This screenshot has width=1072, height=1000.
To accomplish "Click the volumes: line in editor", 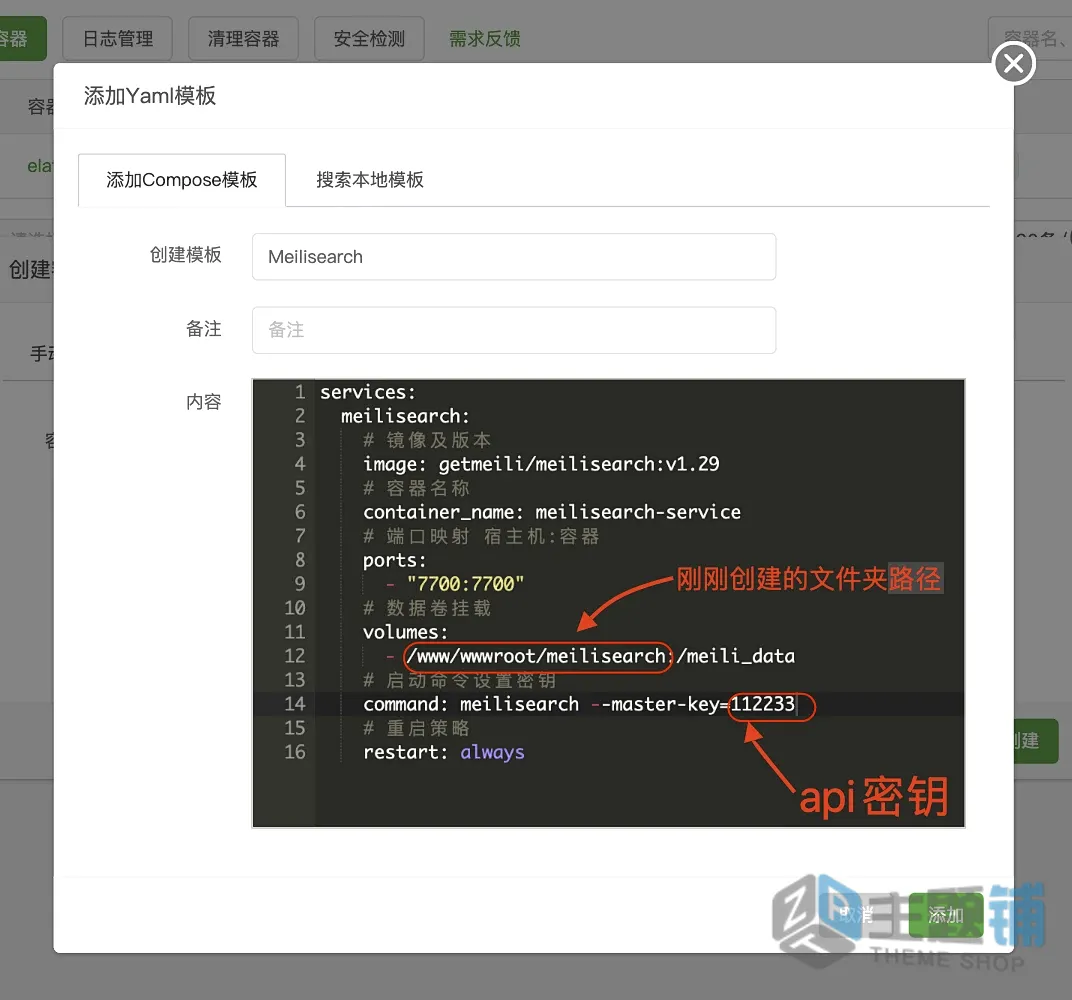I will pyautogui.click(x=405, y=632).
